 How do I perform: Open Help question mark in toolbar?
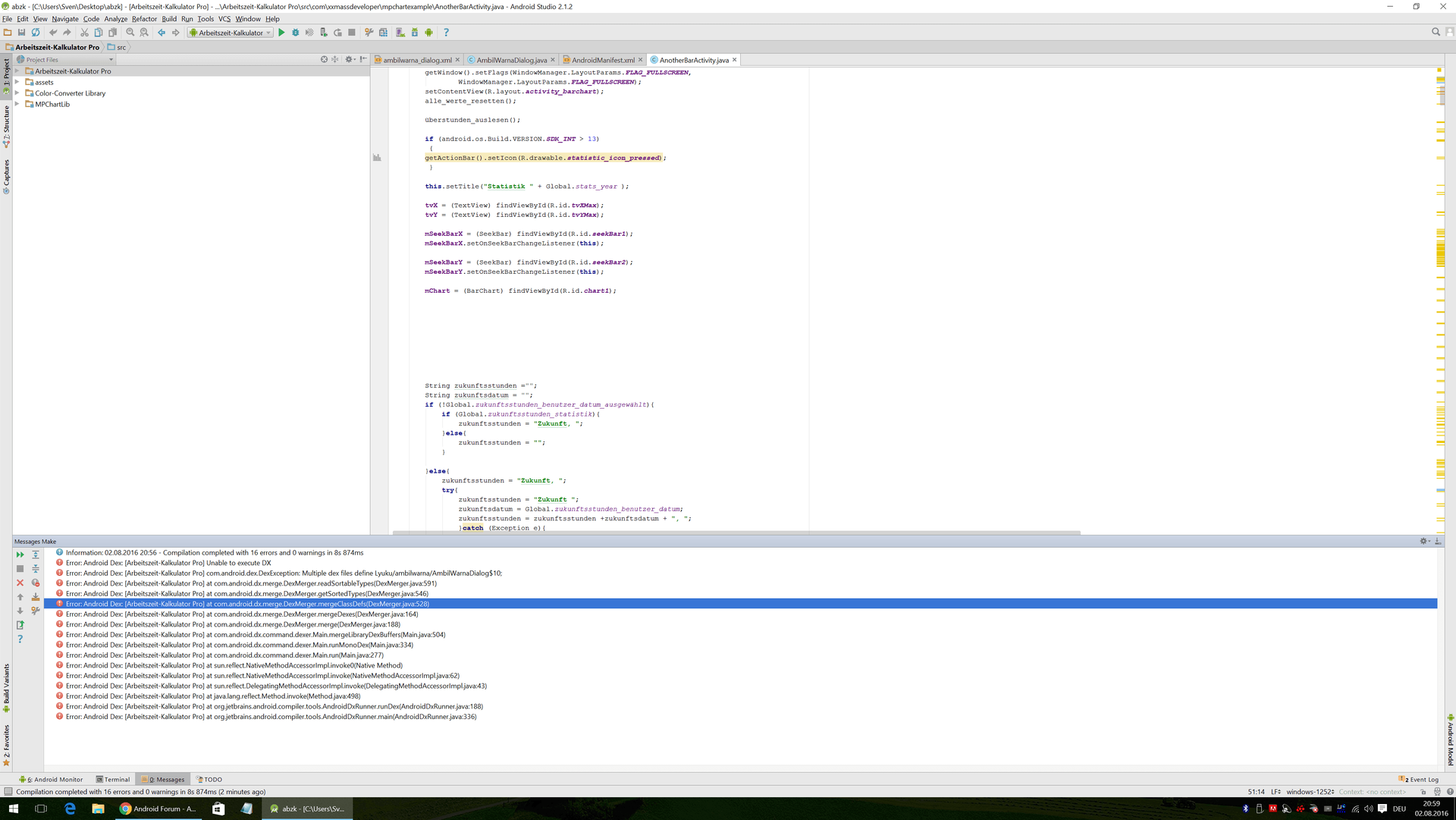[446, 33]
